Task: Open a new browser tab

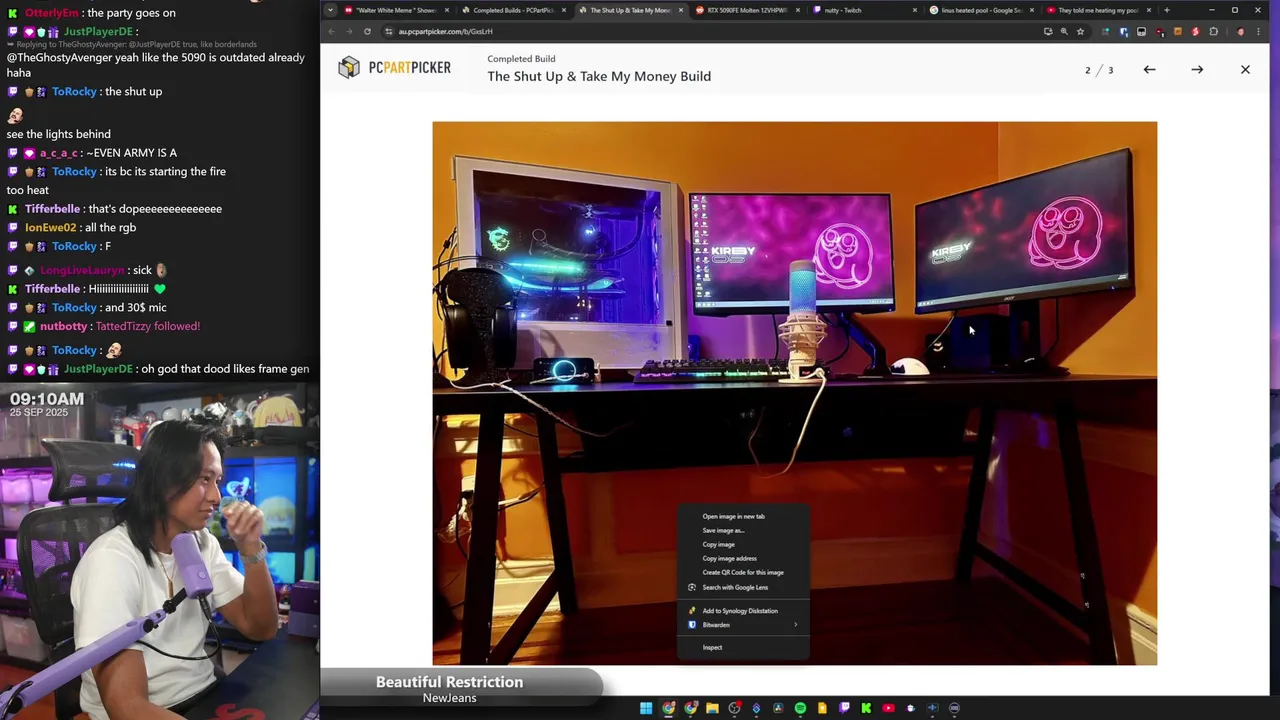Action: (1166, 10)
